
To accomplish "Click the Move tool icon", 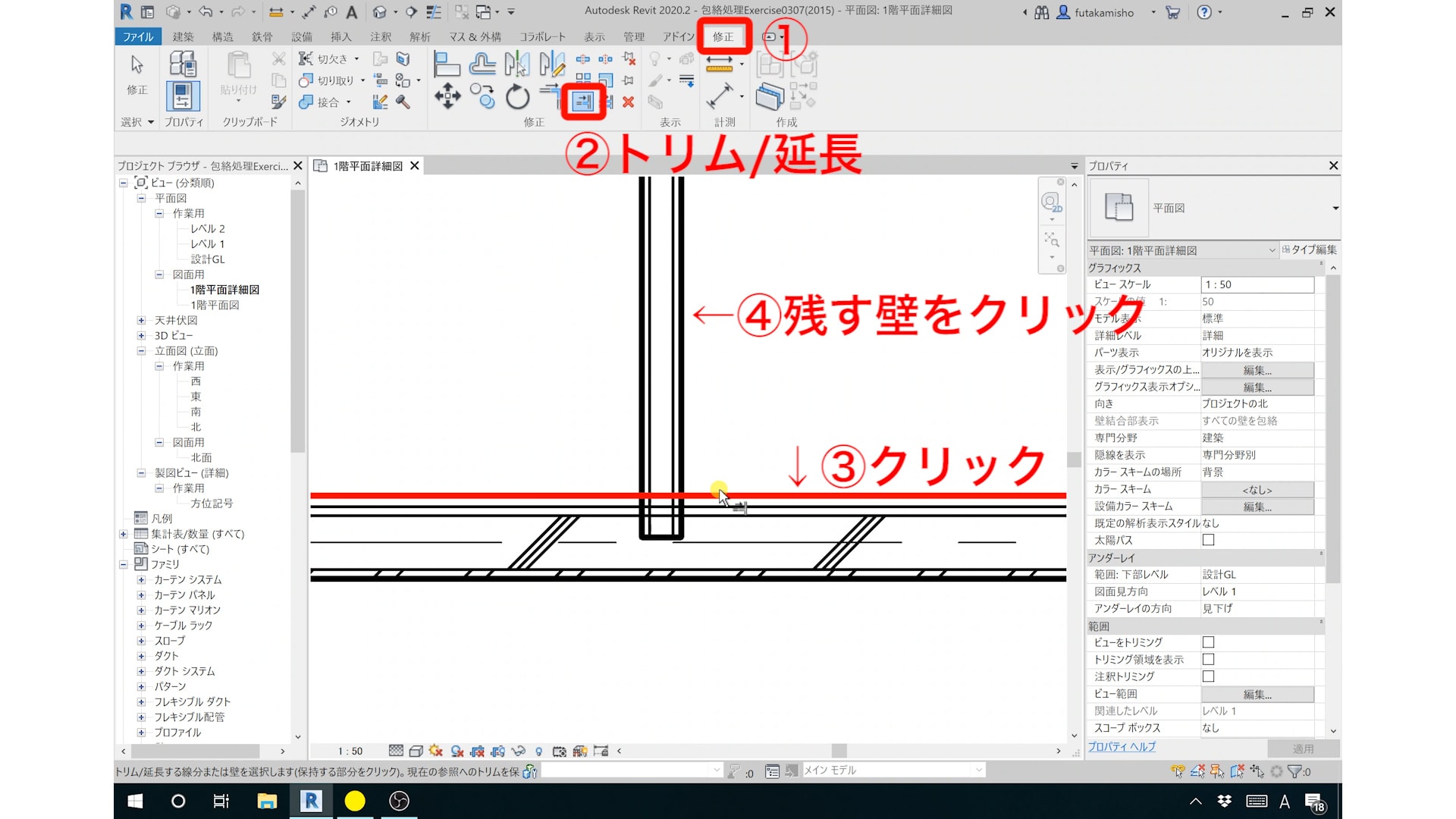I will tap(447, 97).
